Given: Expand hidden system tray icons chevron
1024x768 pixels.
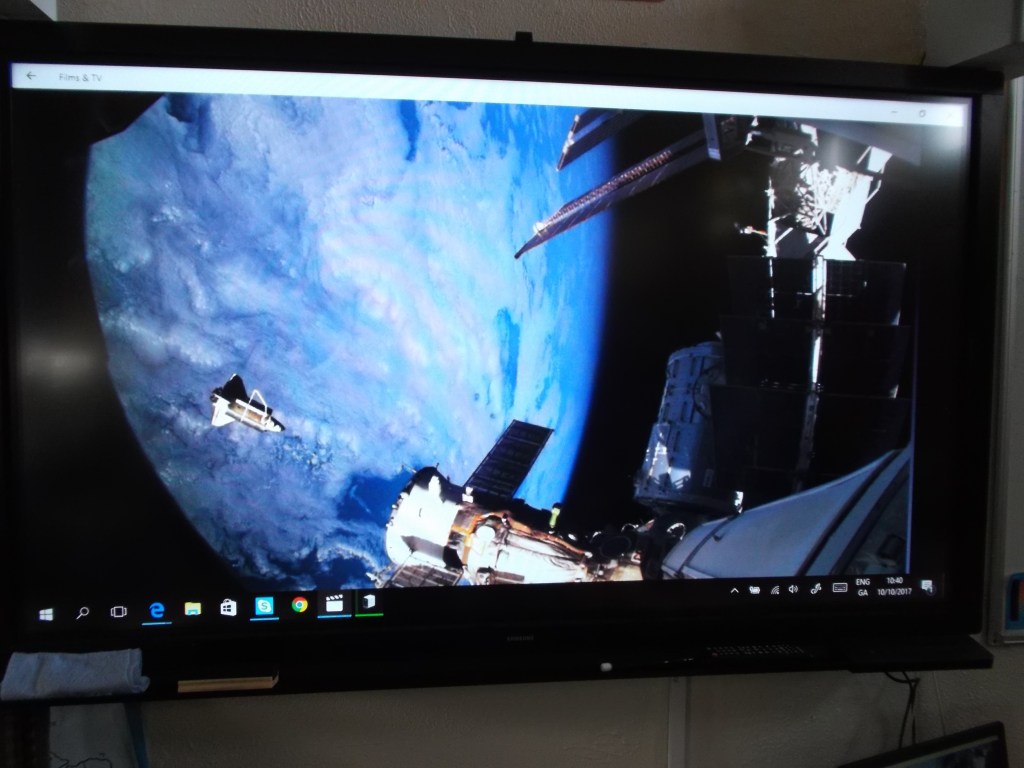Looking at the screenshot, I should click(735, 590).
